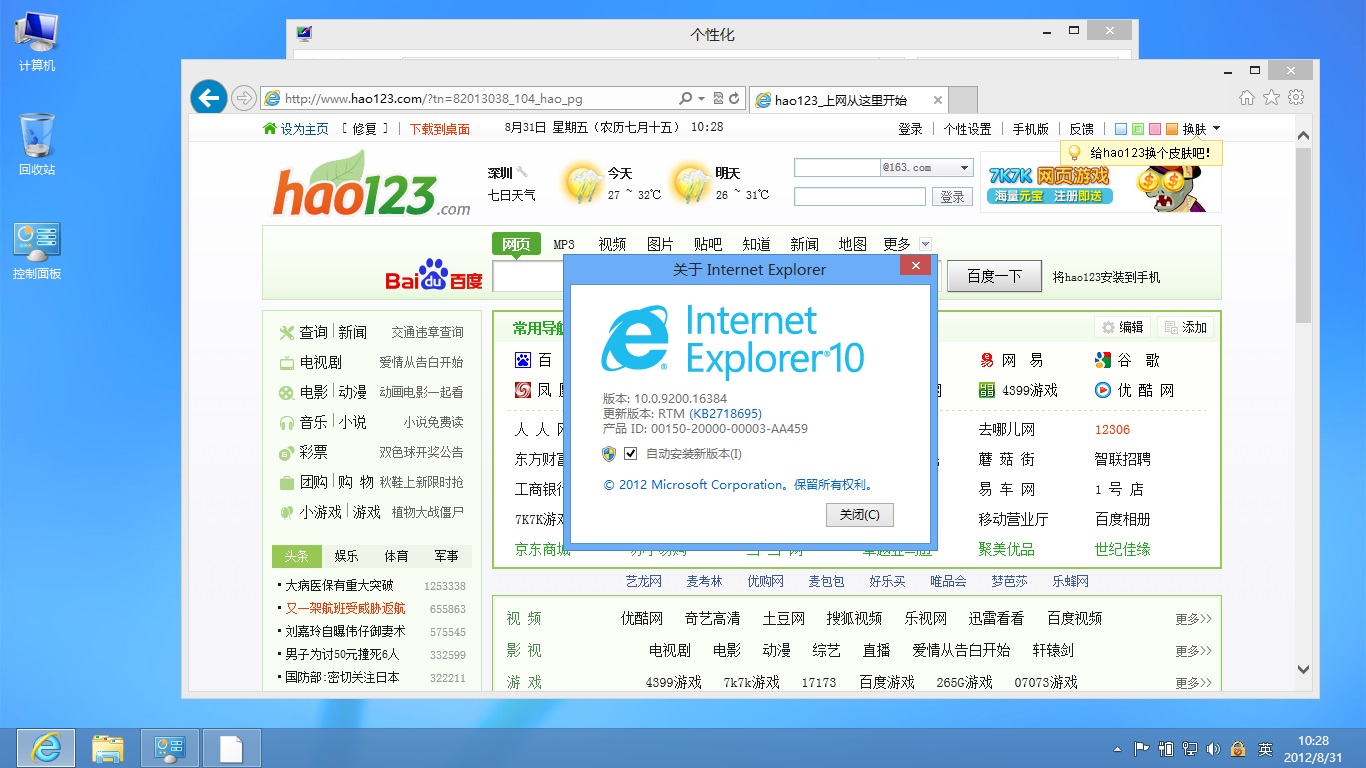1366x768 pixels.
Task: Click the Action Center flag tray icon
Action: [x=1141, y=748]
